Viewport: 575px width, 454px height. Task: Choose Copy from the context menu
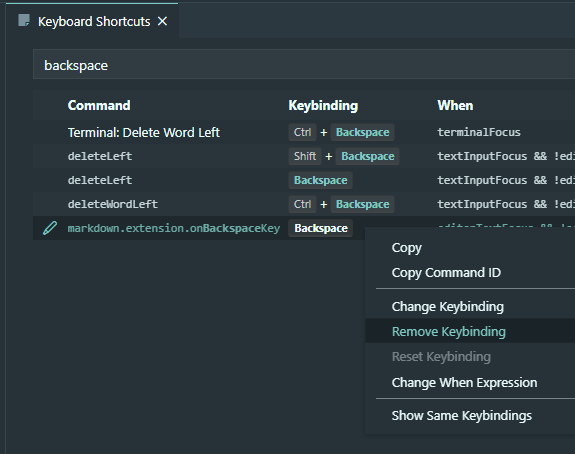(x=407, y=248)
